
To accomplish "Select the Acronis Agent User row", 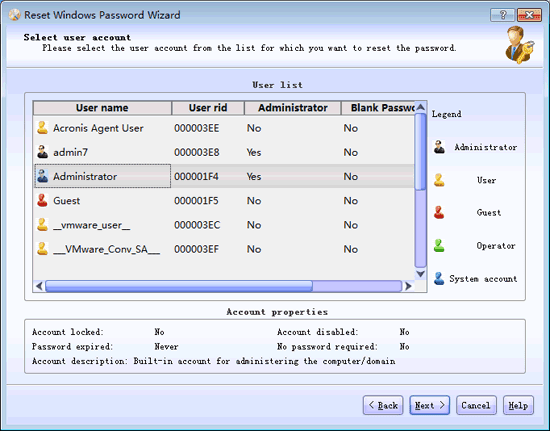I will pos(224,128).
